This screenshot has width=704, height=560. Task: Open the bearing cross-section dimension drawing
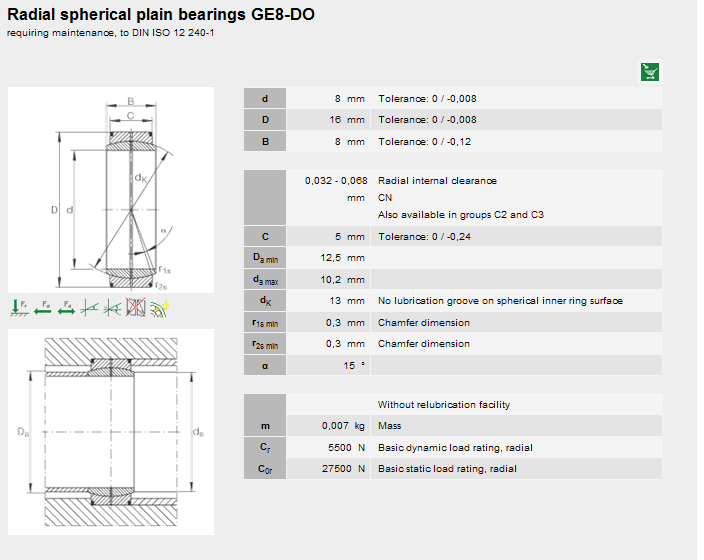111,190
